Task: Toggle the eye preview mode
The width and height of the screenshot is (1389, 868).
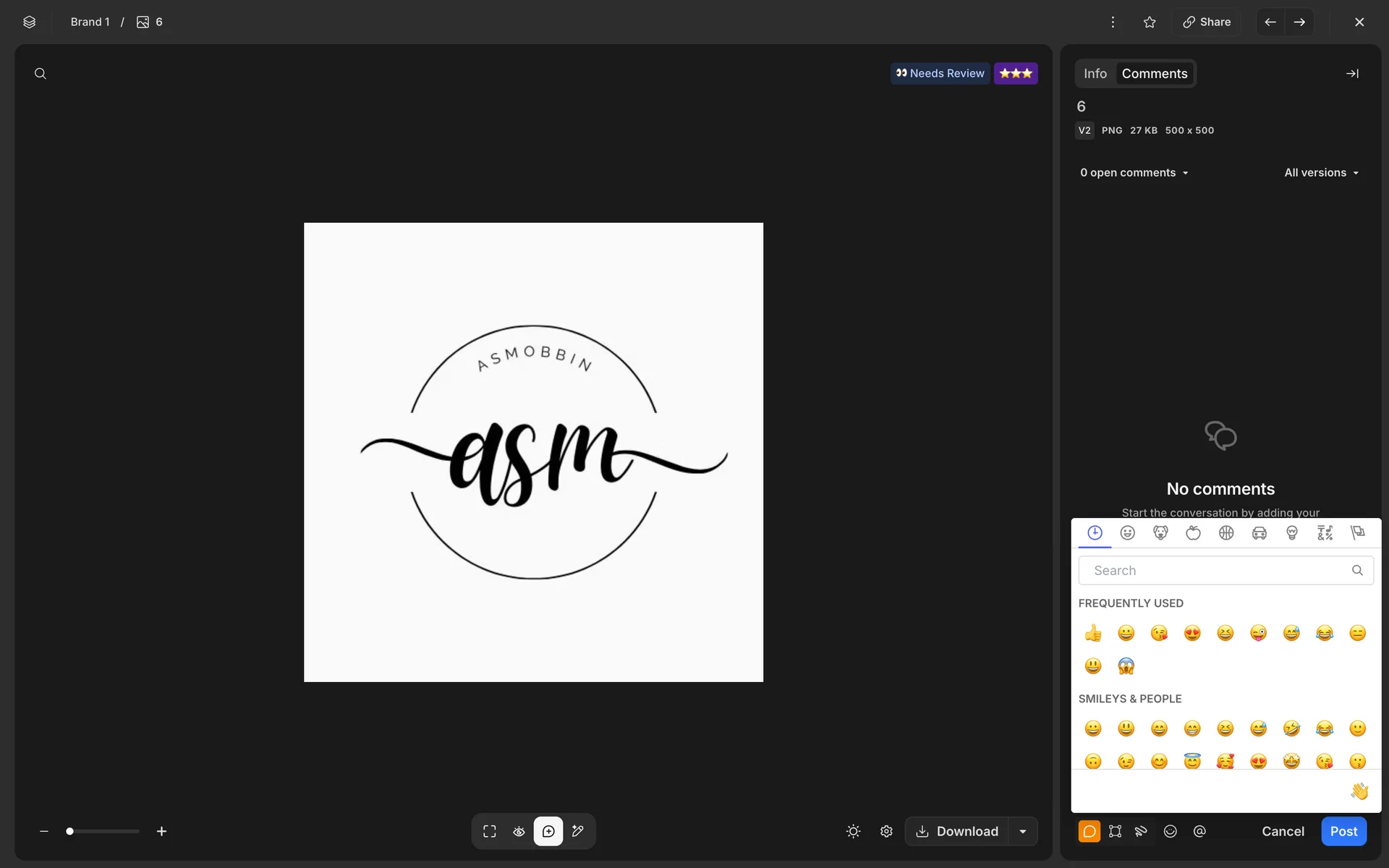Action: [519, 831]
